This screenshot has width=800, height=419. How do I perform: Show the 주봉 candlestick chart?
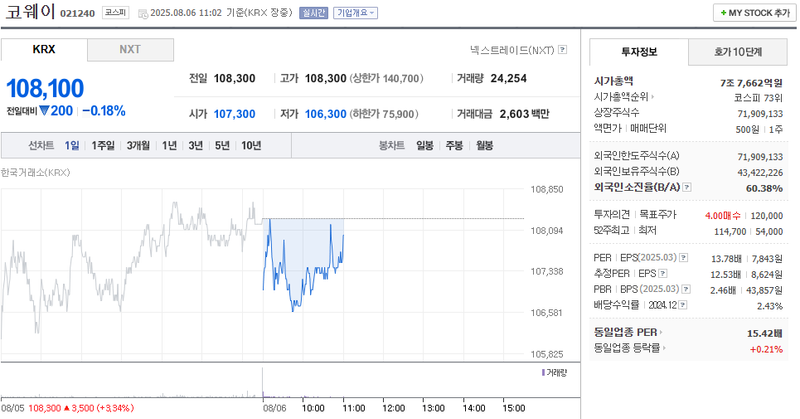pos(454,145)
